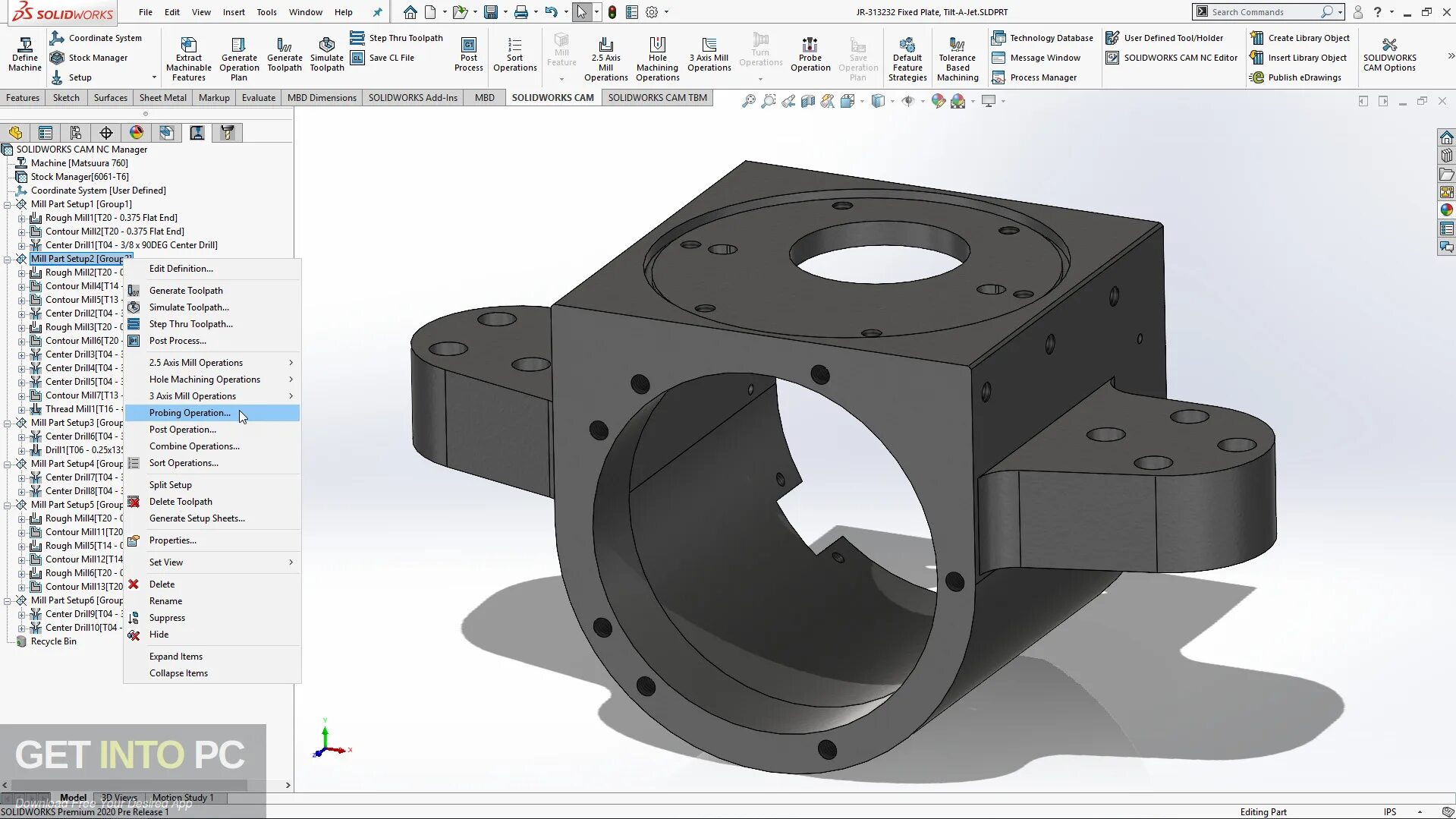Image resolution: width=1456 pixels, height=819 pixels.
Task: Click Extract Machinable Features icon
Action: [189, 58]
